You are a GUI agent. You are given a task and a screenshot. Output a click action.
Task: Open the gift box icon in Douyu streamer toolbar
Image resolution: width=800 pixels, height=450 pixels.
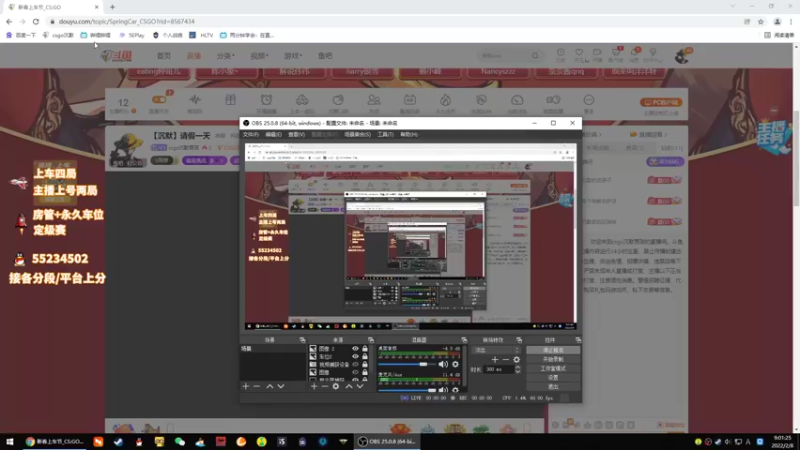click(231, 100)
